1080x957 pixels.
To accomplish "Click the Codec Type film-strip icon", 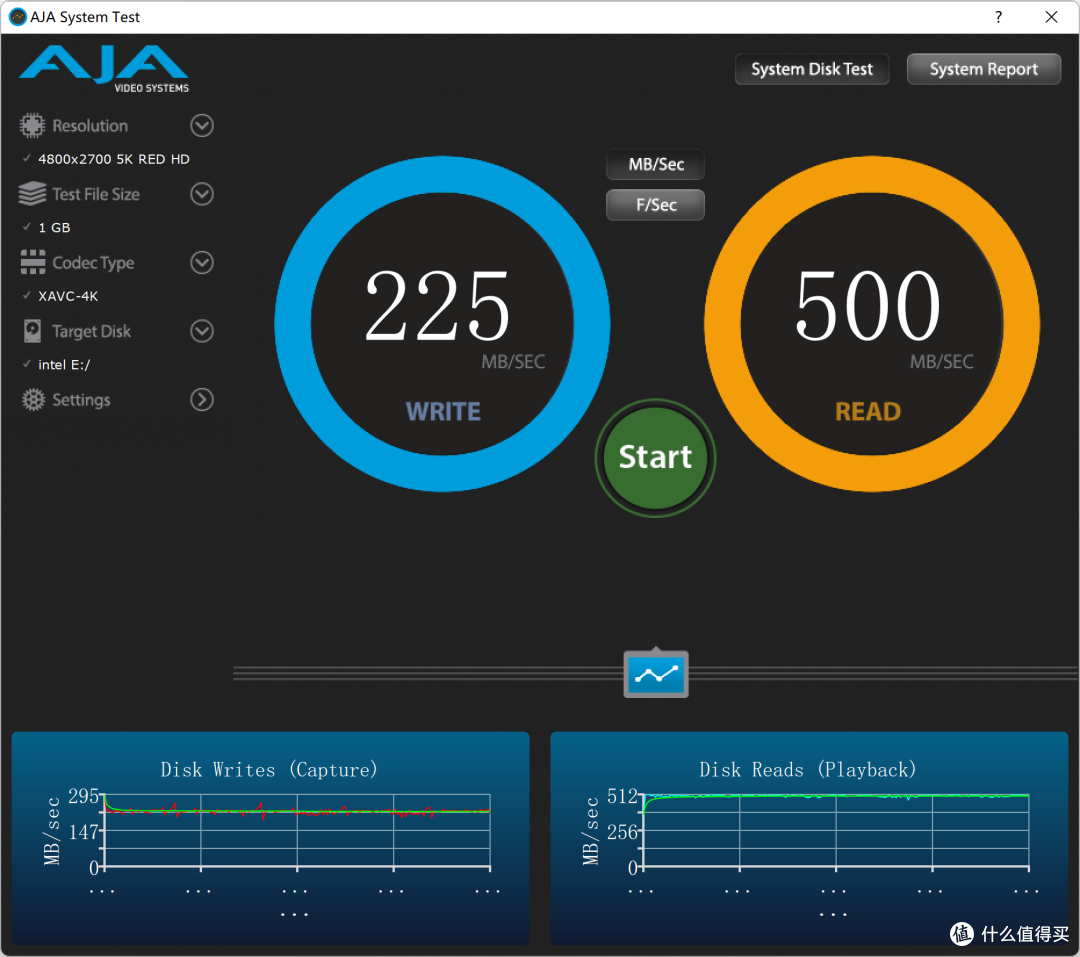I will pos(32,263).
